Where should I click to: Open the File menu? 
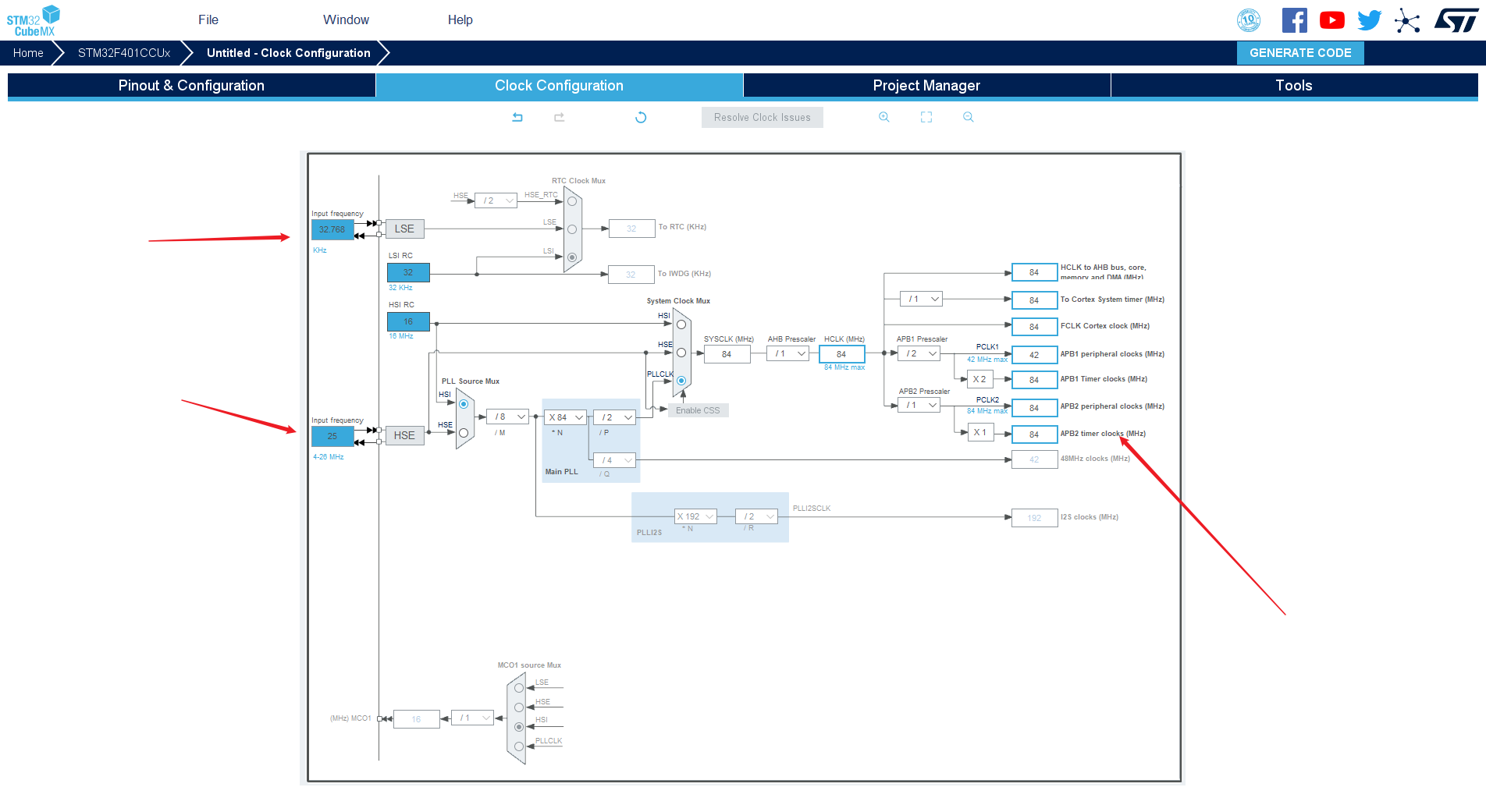tap(208, 20)
